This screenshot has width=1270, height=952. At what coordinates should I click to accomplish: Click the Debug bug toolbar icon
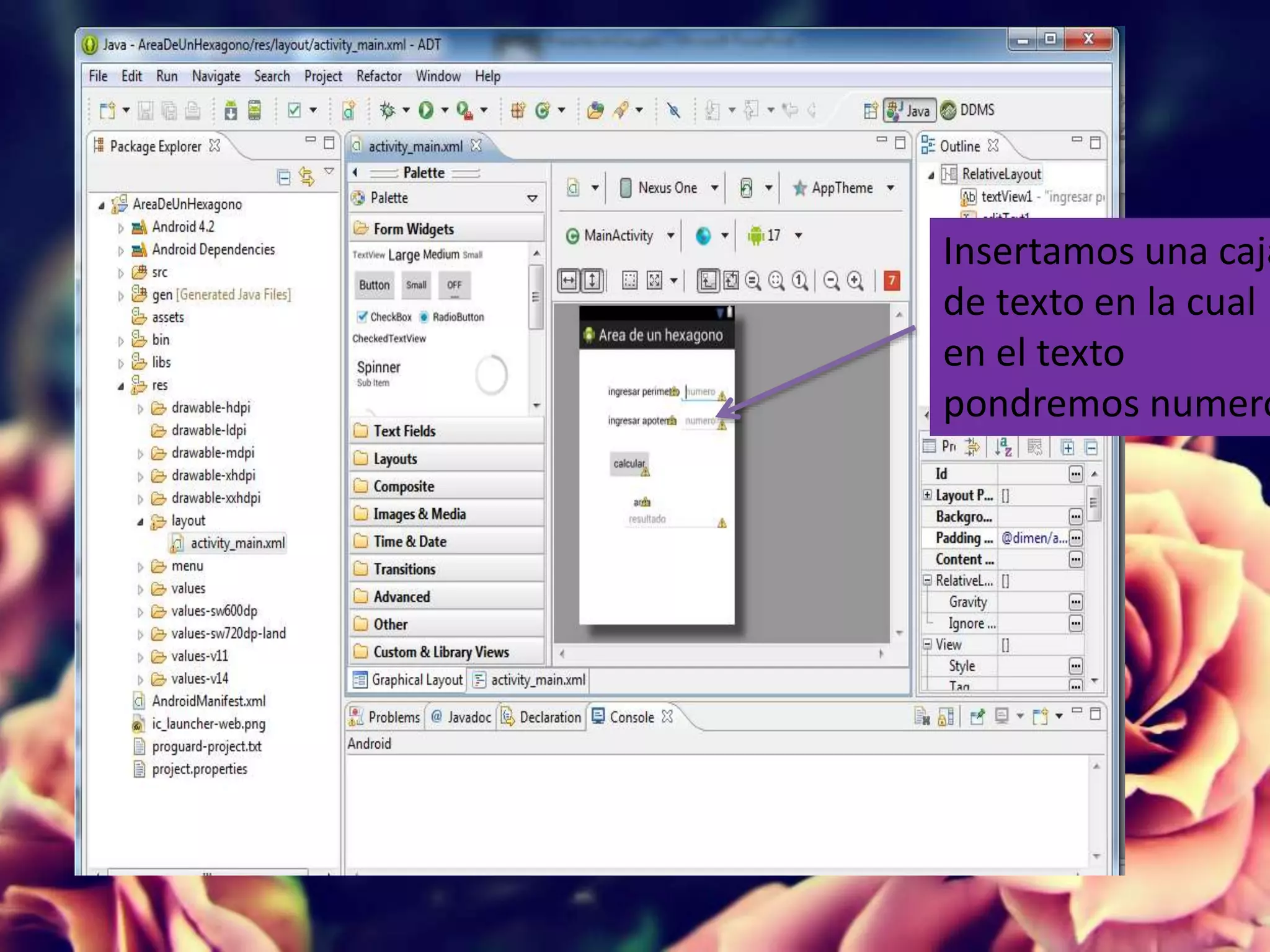tap(388, 110)
